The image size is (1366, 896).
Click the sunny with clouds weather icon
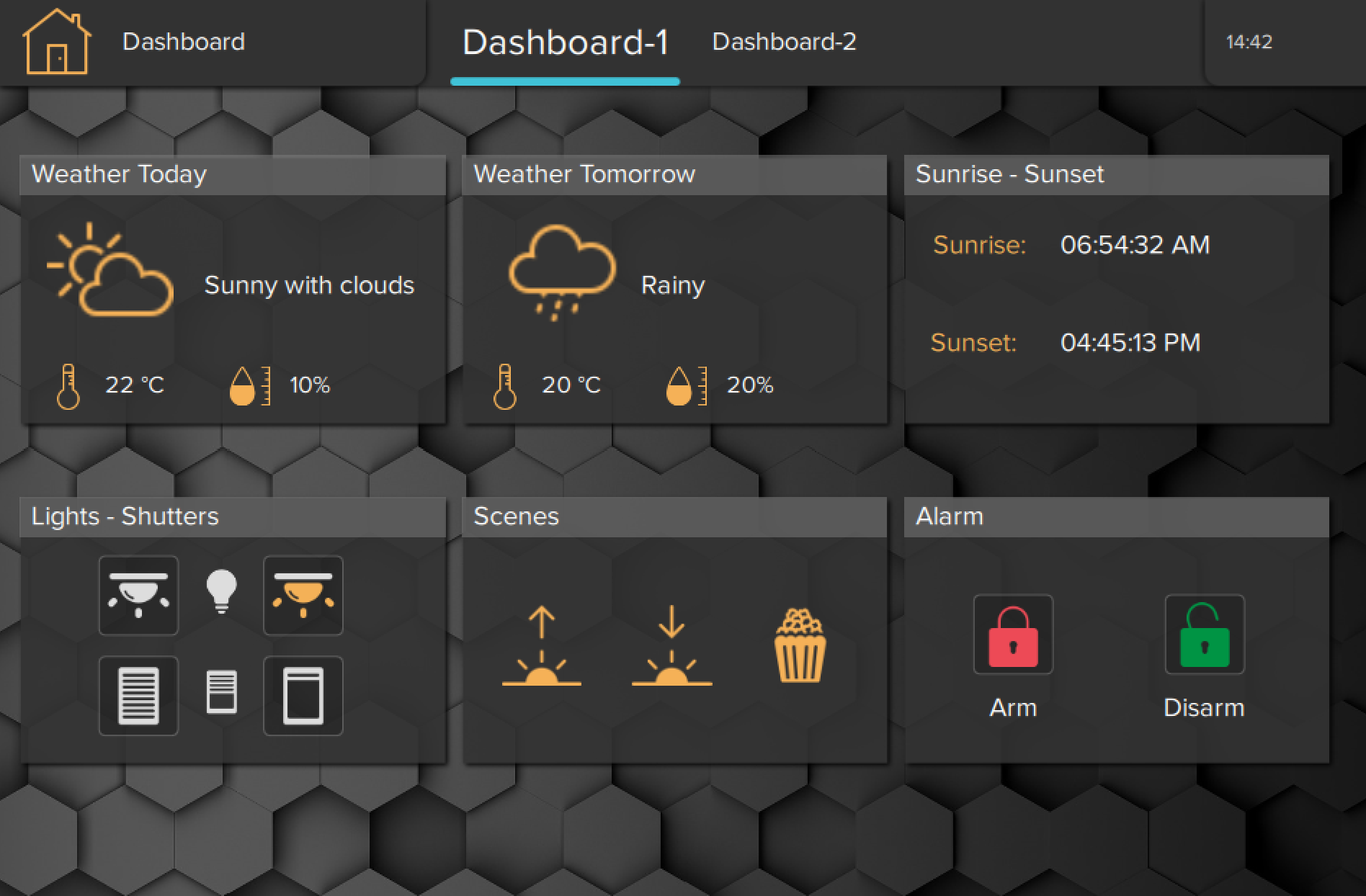pyautogui.click(x=110, y=271)
